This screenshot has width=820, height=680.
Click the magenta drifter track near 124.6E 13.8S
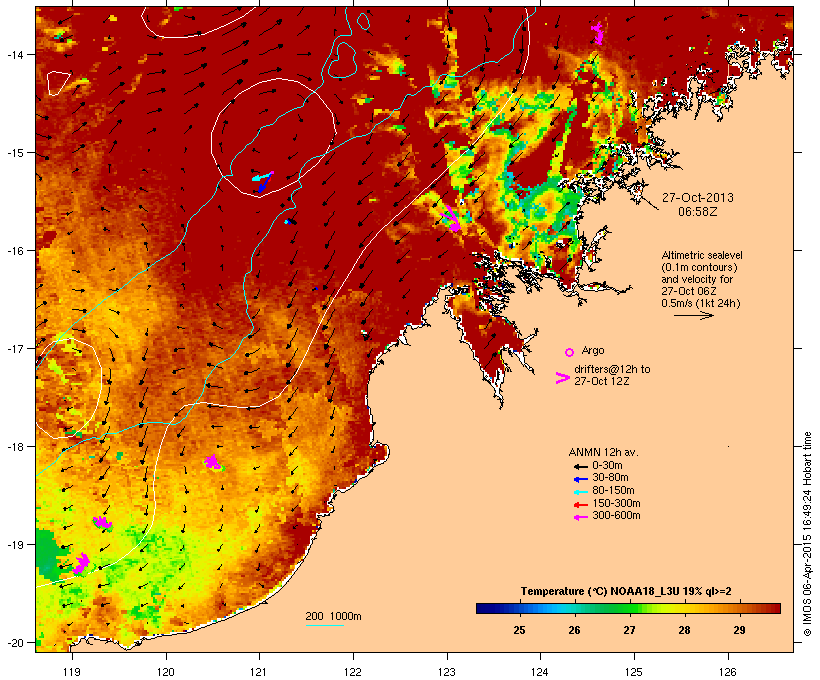597,33
